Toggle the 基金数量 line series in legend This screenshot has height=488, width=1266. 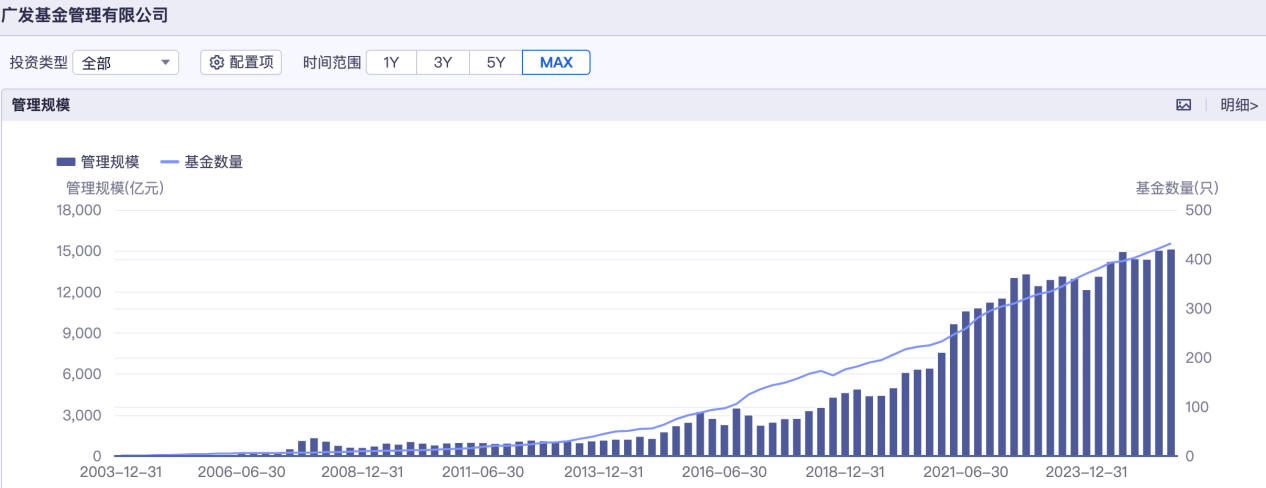(202, 162)
